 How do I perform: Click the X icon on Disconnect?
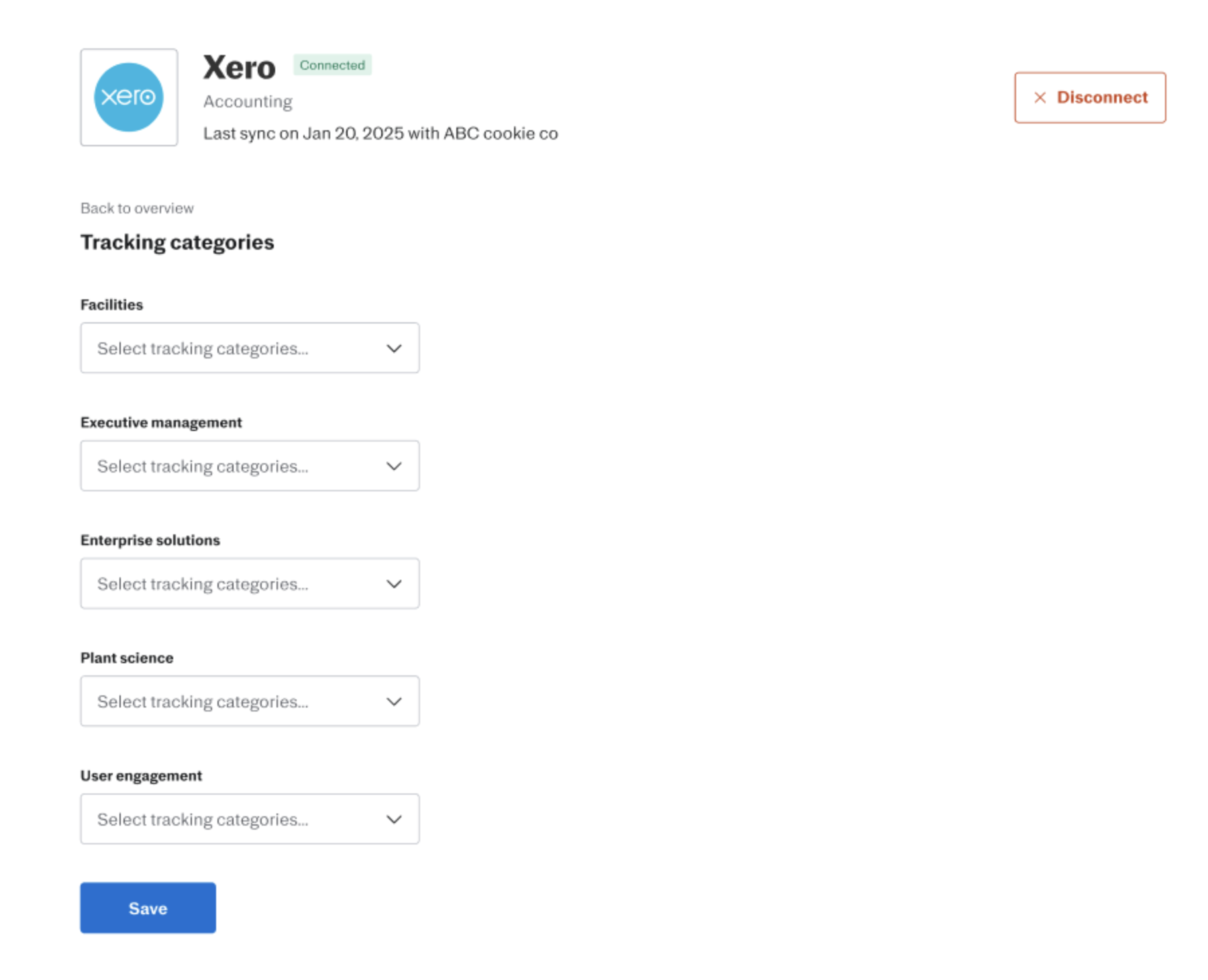[1040, 98]
